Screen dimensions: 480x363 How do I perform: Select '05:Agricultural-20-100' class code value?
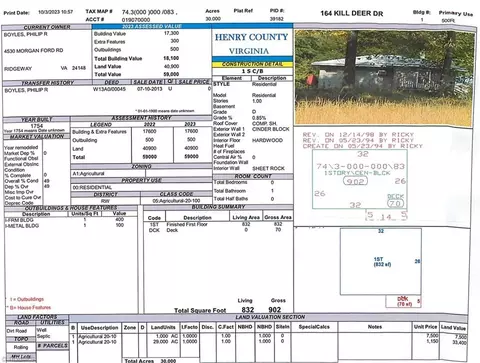coord(176,201)
